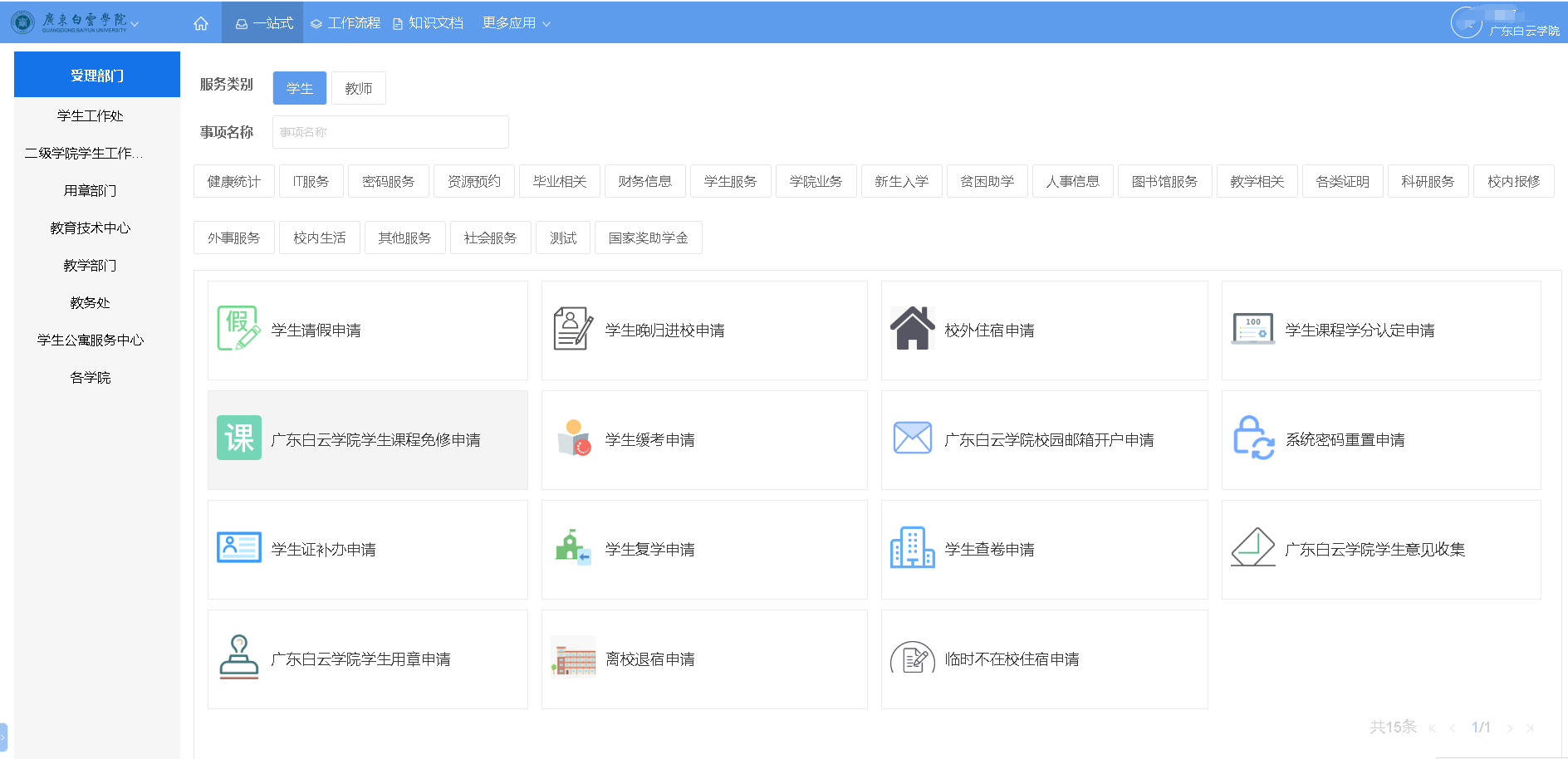The height and width of the screenshot is (759, 1568).
Task: Open the 学生请假申请 leave request icon
Action: [x=238, y=329]
